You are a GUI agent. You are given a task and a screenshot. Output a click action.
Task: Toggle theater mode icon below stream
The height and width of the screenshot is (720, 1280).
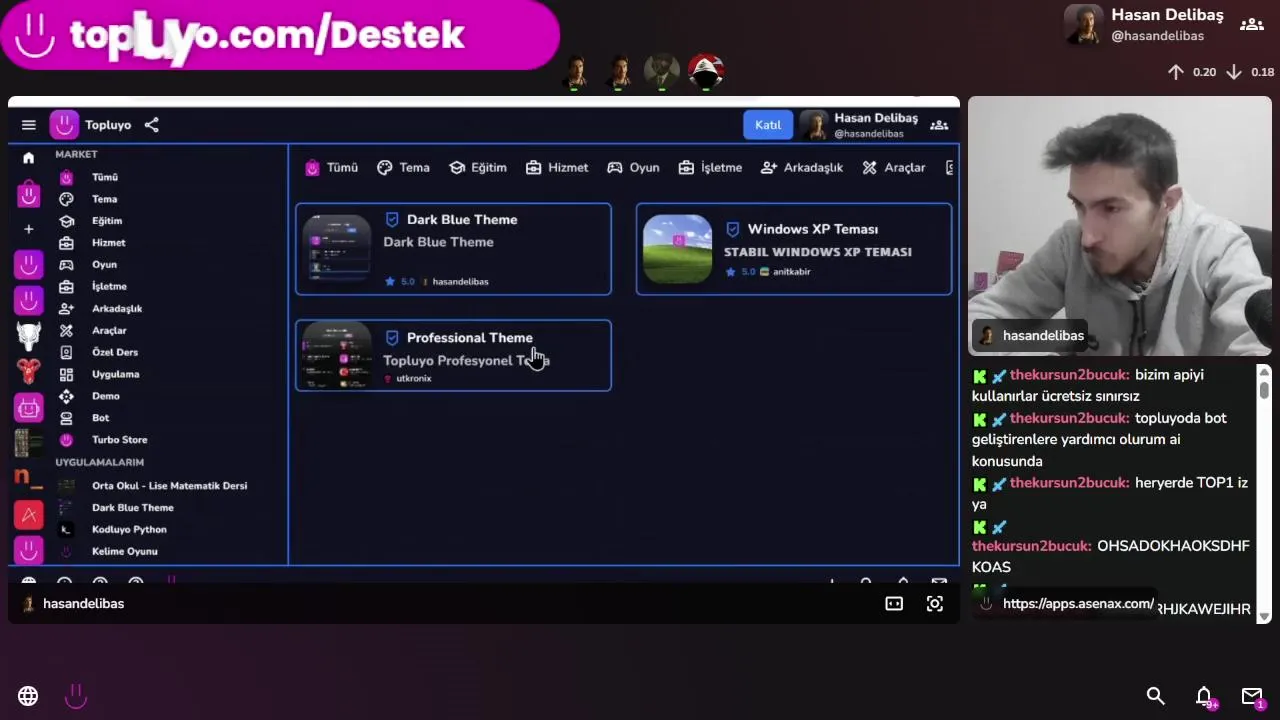tap(894, 604)
